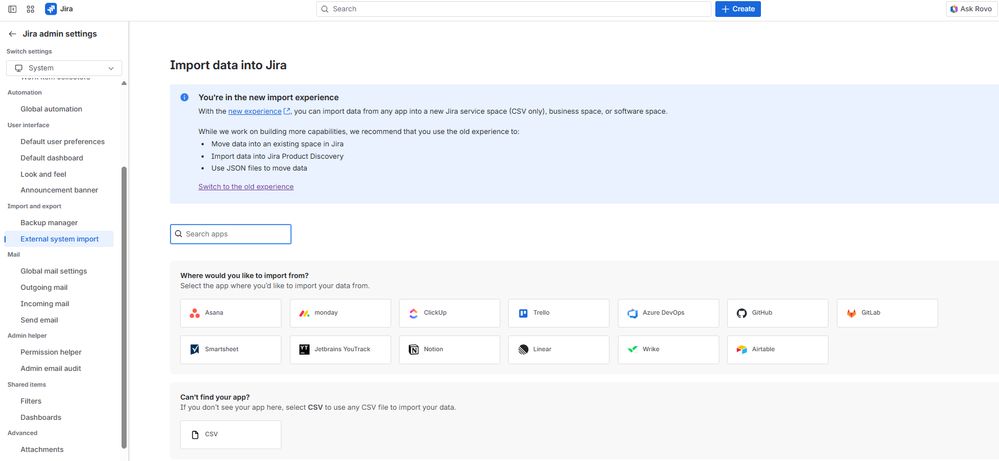Click the plus icon on Create button
Screen dimensions: 999x461
(x=725, y=9)
